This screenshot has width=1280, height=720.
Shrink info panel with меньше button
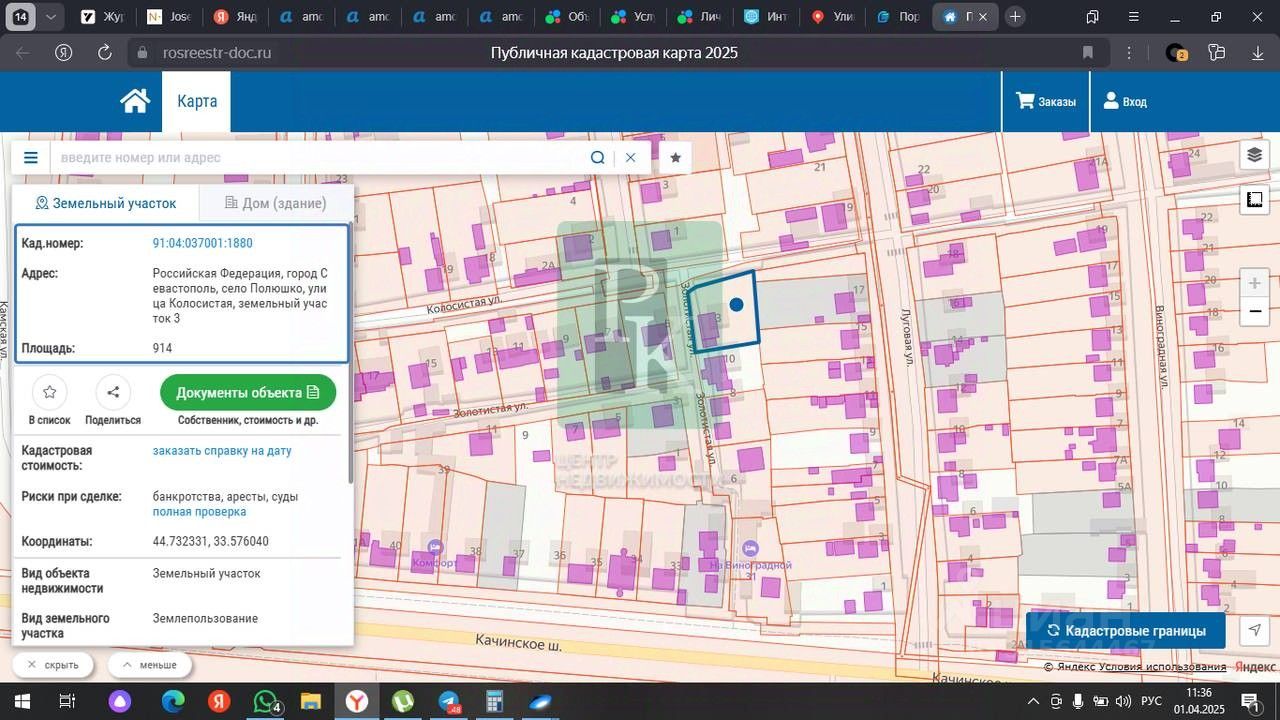[149, 665]
